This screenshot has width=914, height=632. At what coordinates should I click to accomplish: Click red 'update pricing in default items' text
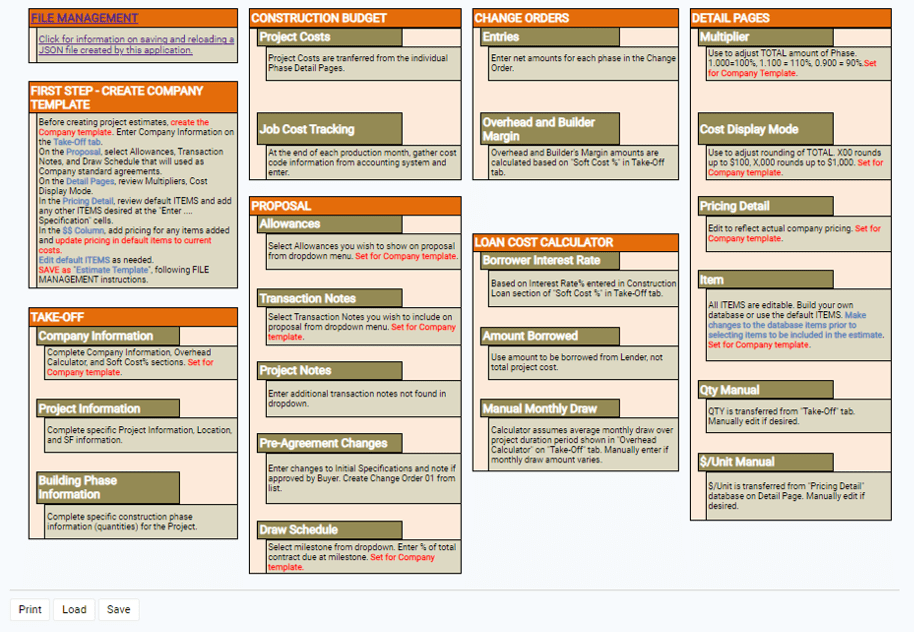[125, 245]
